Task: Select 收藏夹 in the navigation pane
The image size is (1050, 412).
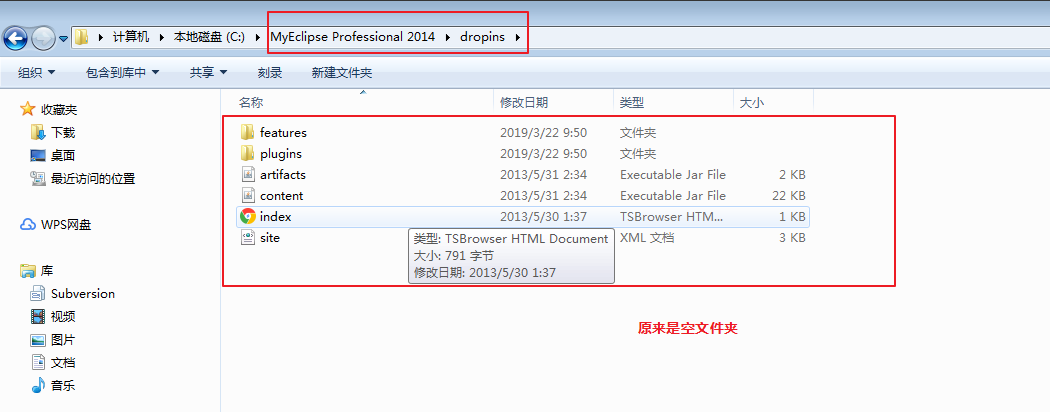Action: point(59,109)
